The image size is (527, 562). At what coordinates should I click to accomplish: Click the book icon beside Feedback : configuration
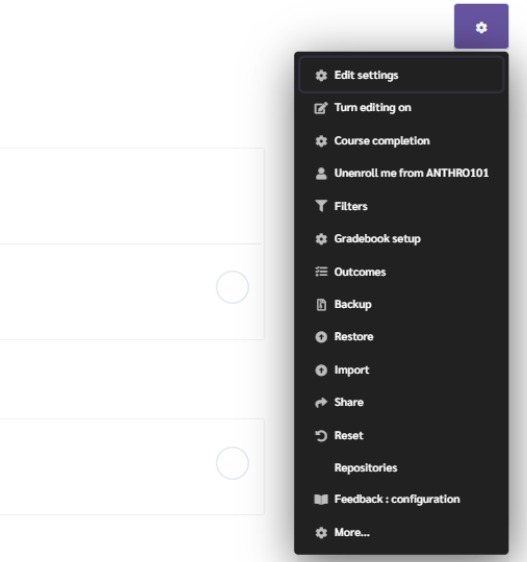point(321,499)
